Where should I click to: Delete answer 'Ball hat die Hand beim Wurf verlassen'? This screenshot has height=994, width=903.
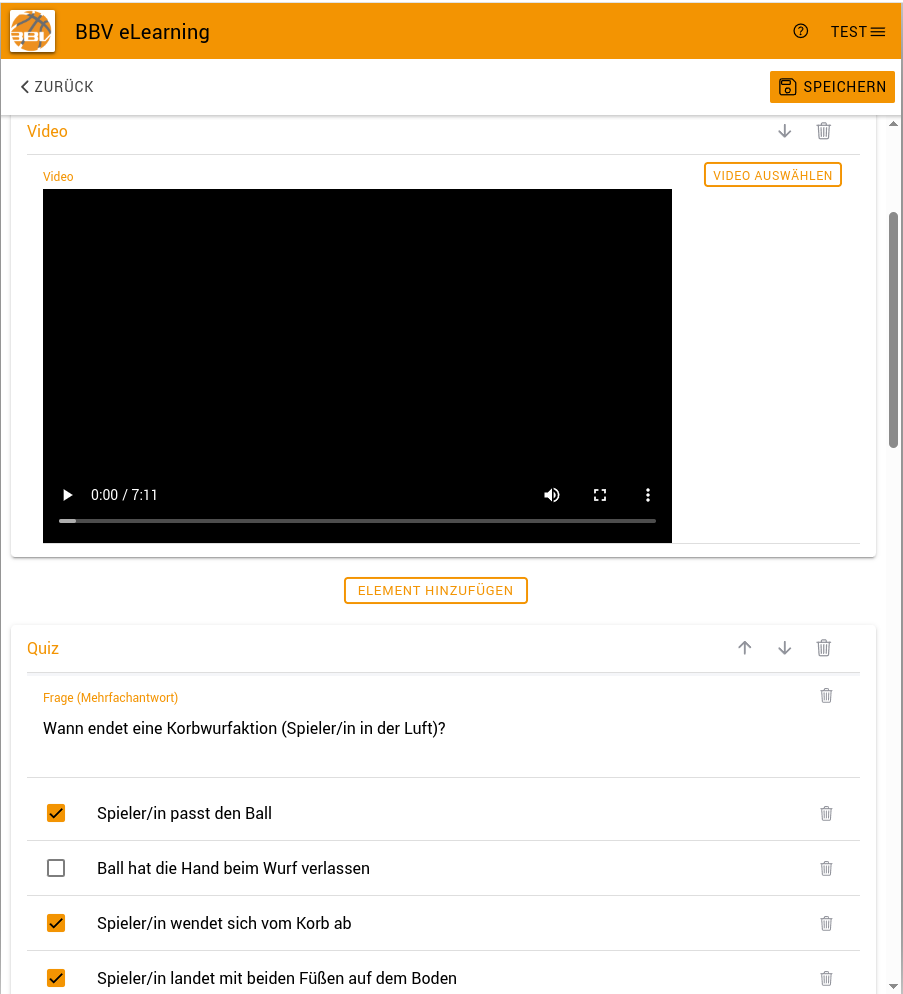pos(826,868)
